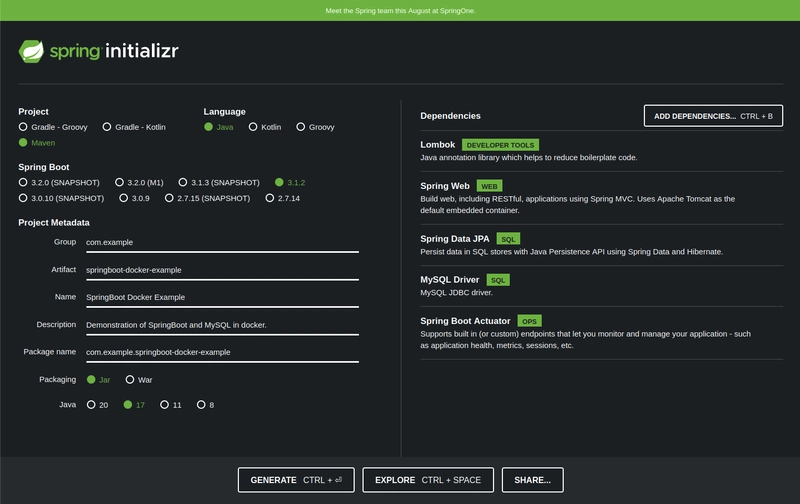
Task: Click the Lombok boilerplate description text
Action: (529, 158)
